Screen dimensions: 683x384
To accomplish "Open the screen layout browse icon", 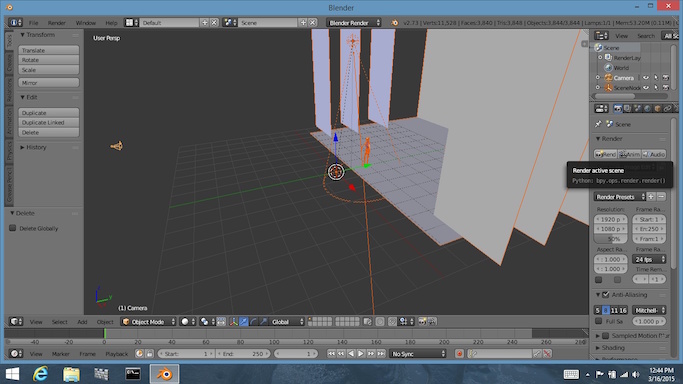I will [132, 22].
